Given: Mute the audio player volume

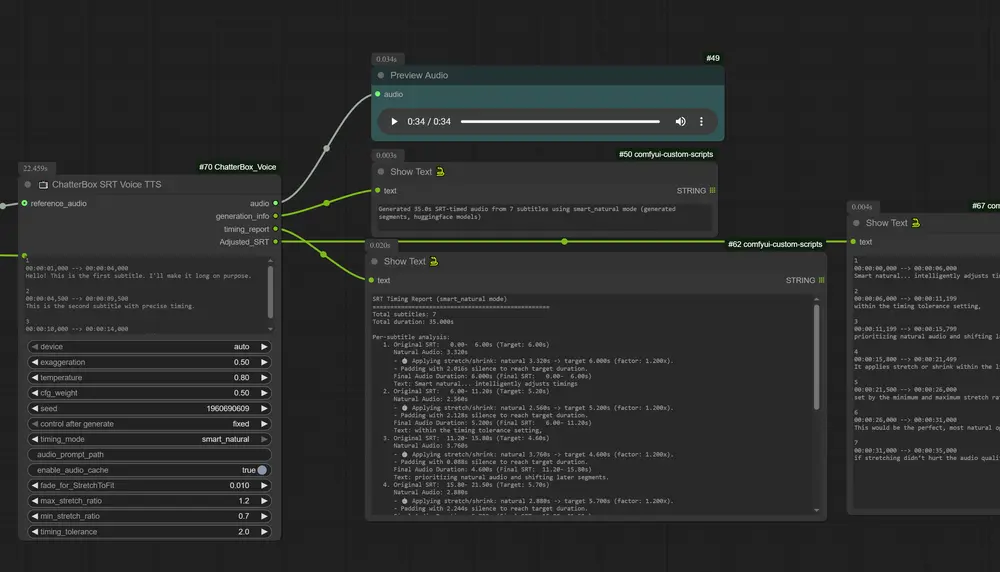Looking at the screenshot, I should pos(681,122).
